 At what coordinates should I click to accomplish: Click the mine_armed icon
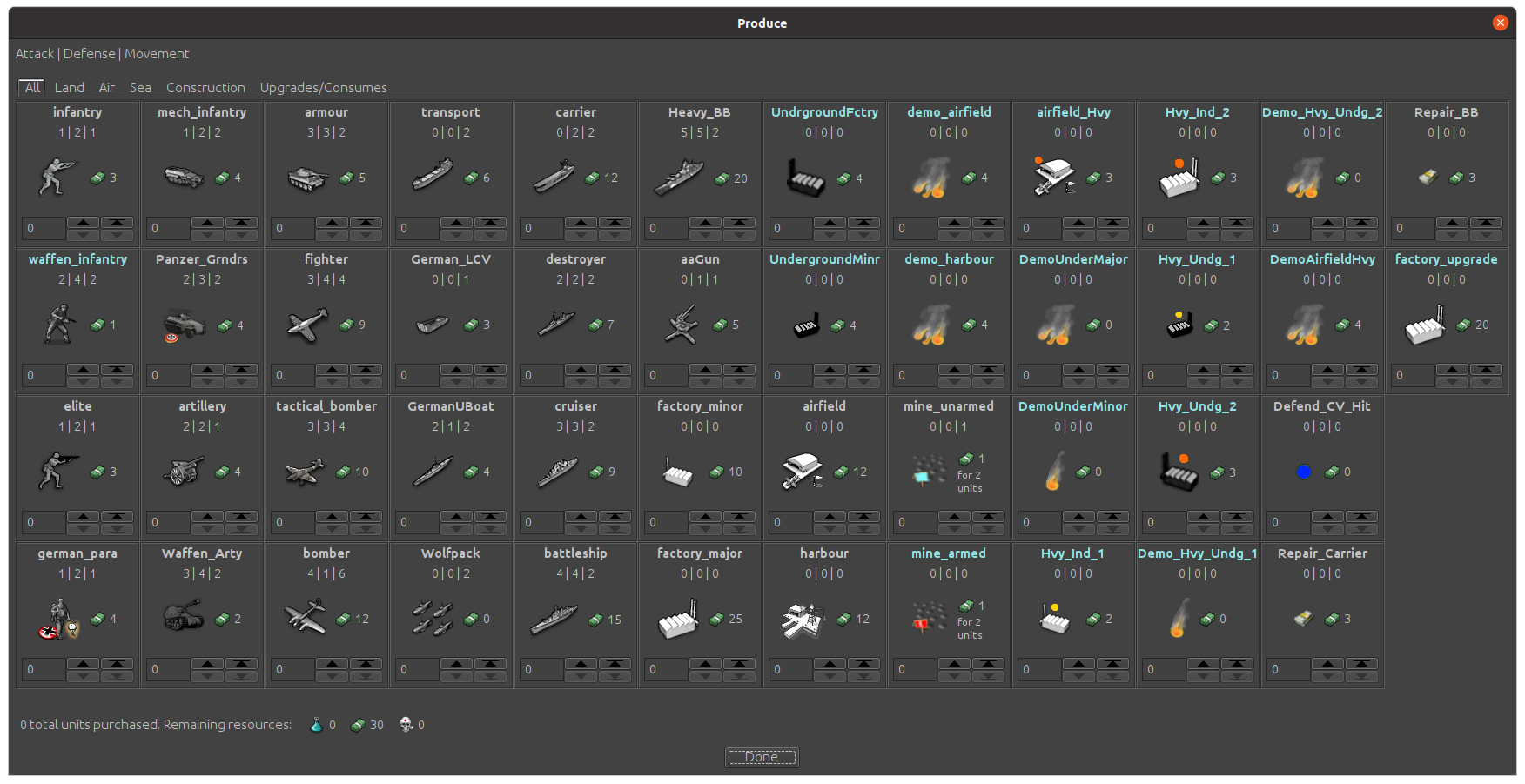[x=930, y=618]
